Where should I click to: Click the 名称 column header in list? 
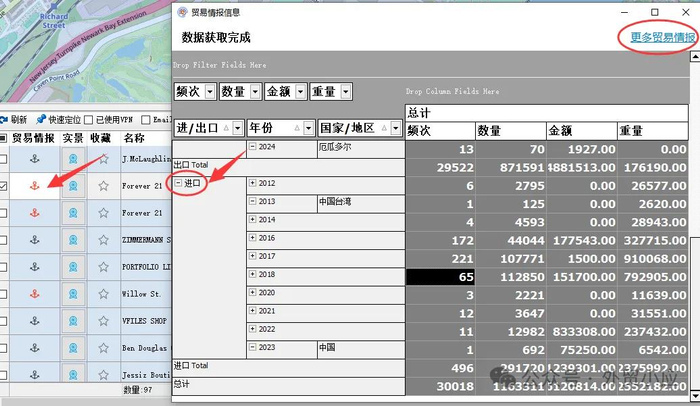click(x=146, y=138)
